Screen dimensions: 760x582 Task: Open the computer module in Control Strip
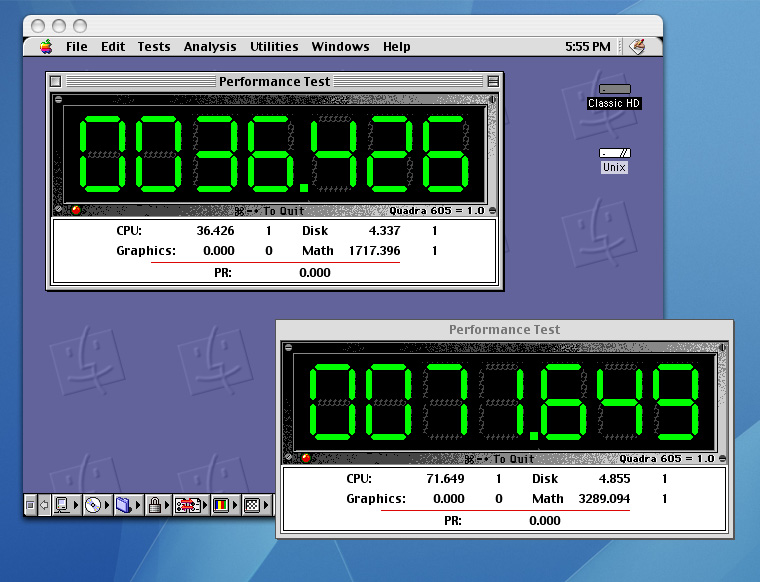pos(64,505)
